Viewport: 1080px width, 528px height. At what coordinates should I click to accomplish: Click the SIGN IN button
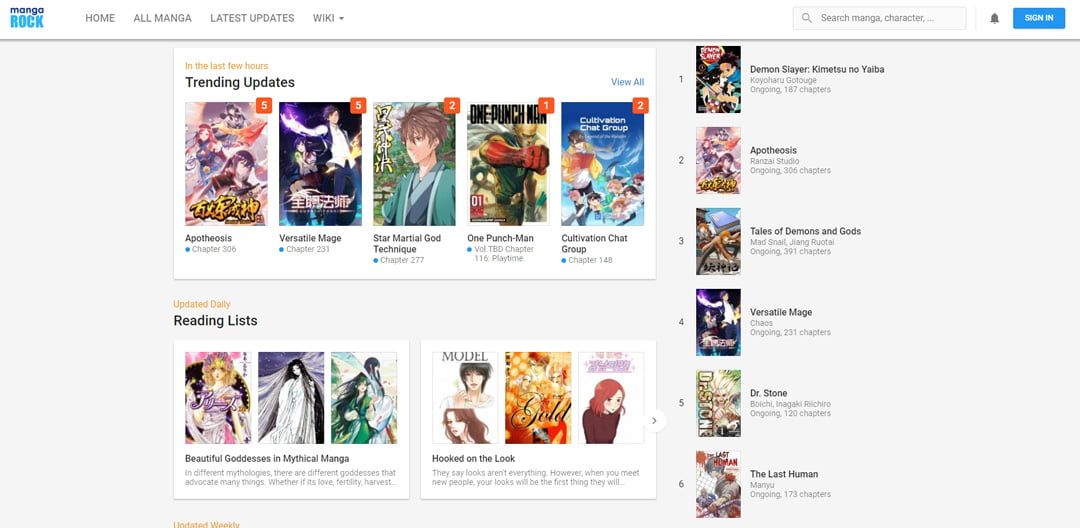pos(1039,18)
